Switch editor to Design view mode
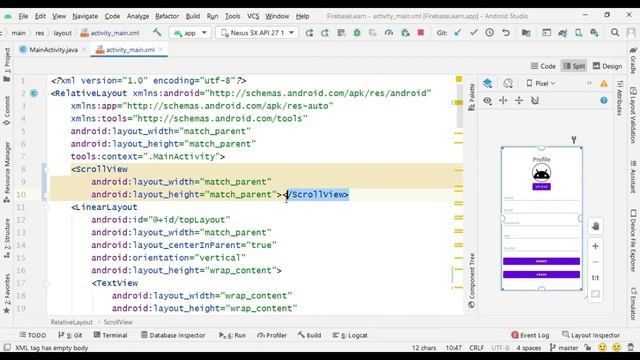Screen dimensions: 640x360 point(607,66)
